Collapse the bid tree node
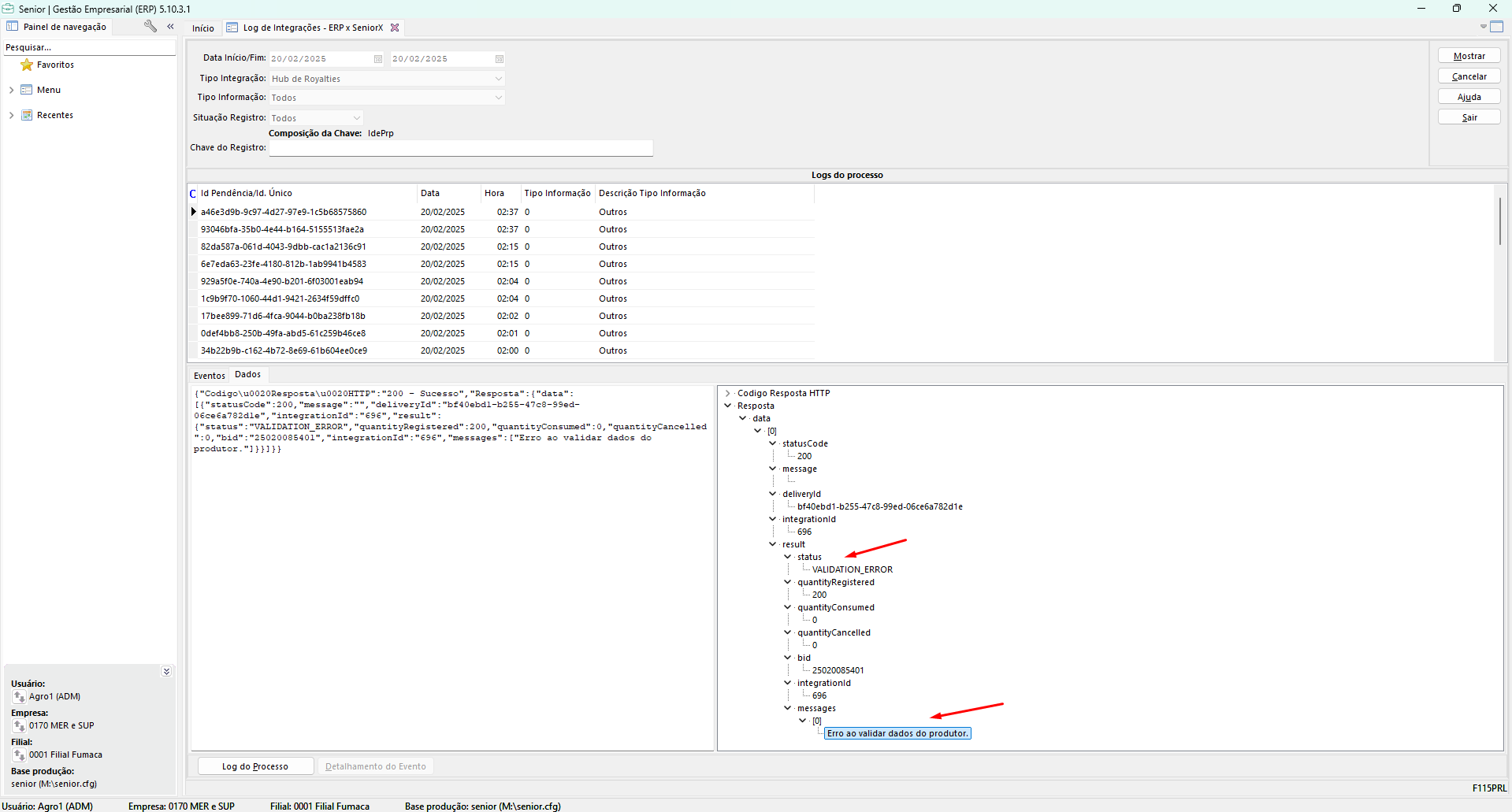 (787, 658)
